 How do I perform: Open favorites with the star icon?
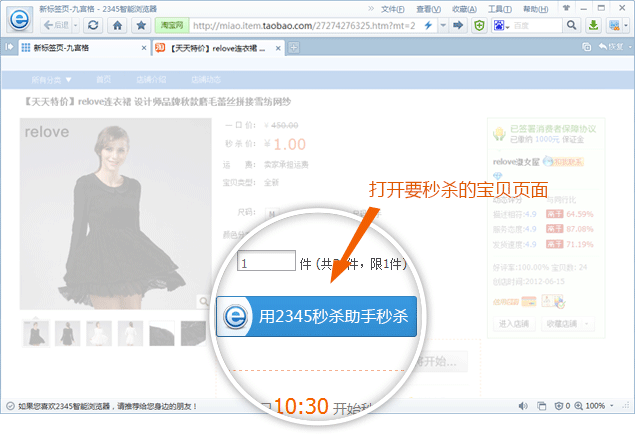pos(141,26)
